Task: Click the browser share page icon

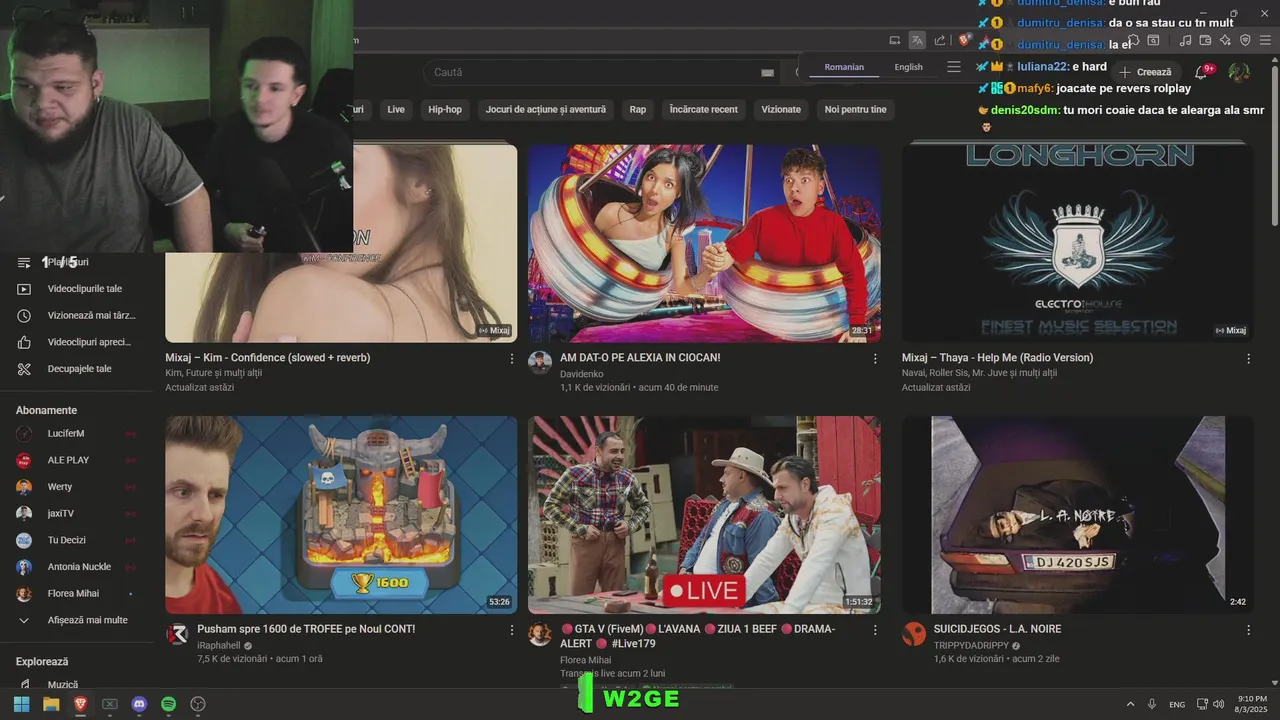Action: 940,40
